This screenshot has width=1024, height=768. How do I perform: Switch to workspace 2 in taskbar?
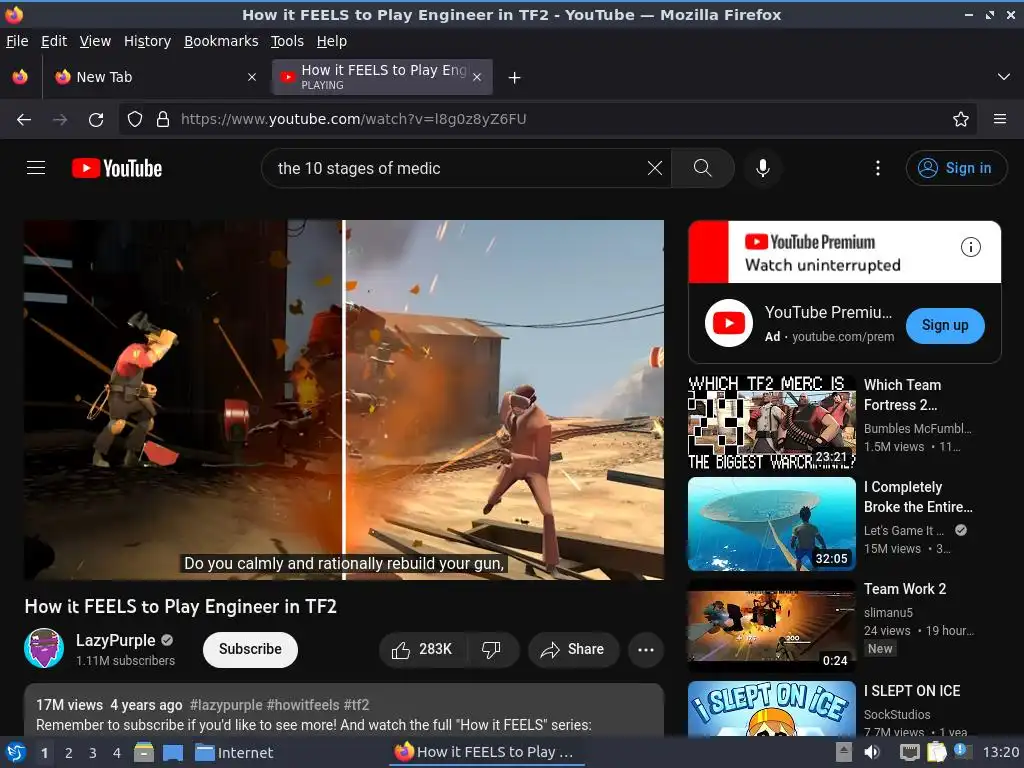(x=69, y=753)
